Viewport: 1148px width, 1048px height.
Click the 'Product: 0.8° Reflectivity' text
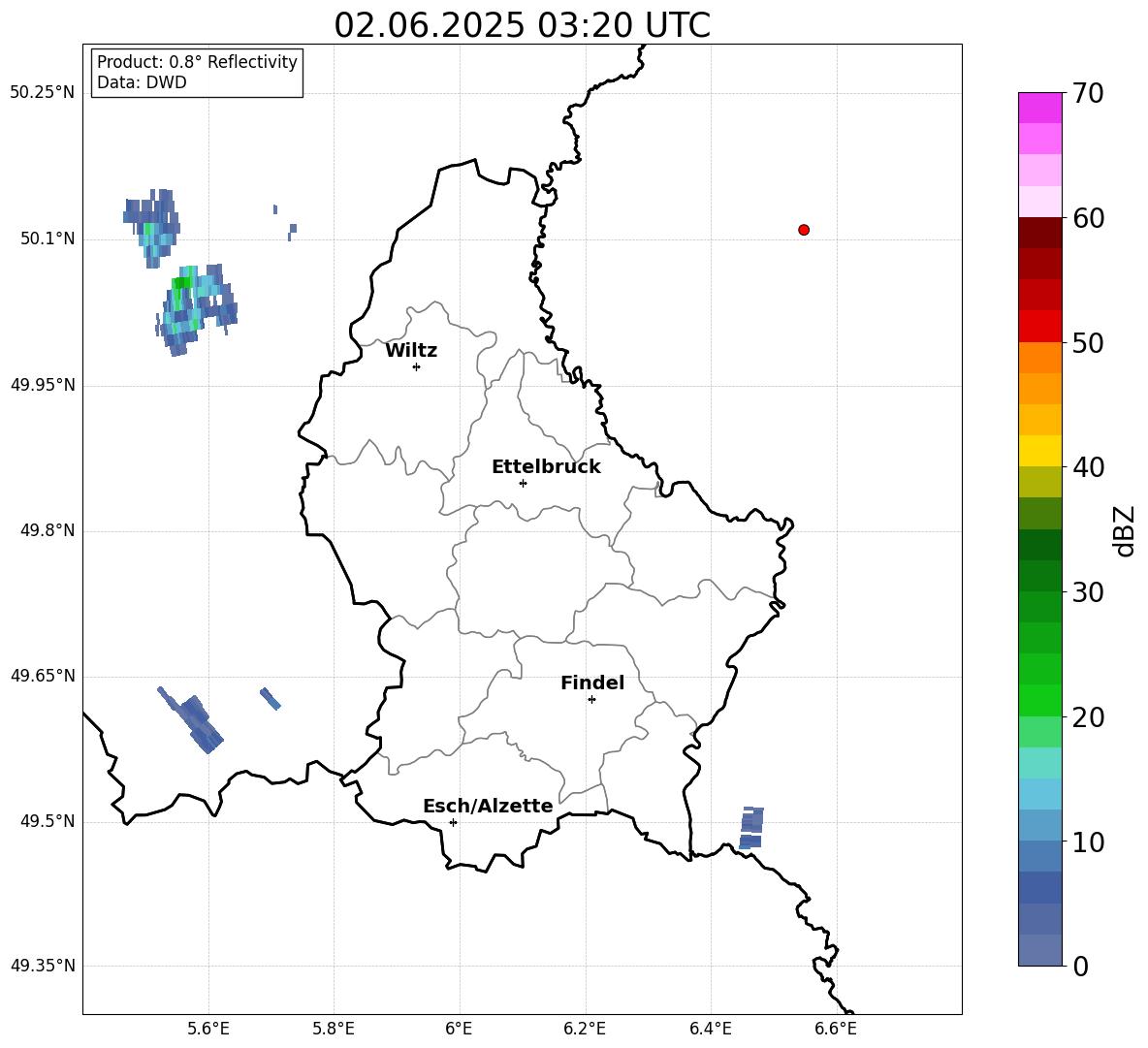tap(197, 62)
